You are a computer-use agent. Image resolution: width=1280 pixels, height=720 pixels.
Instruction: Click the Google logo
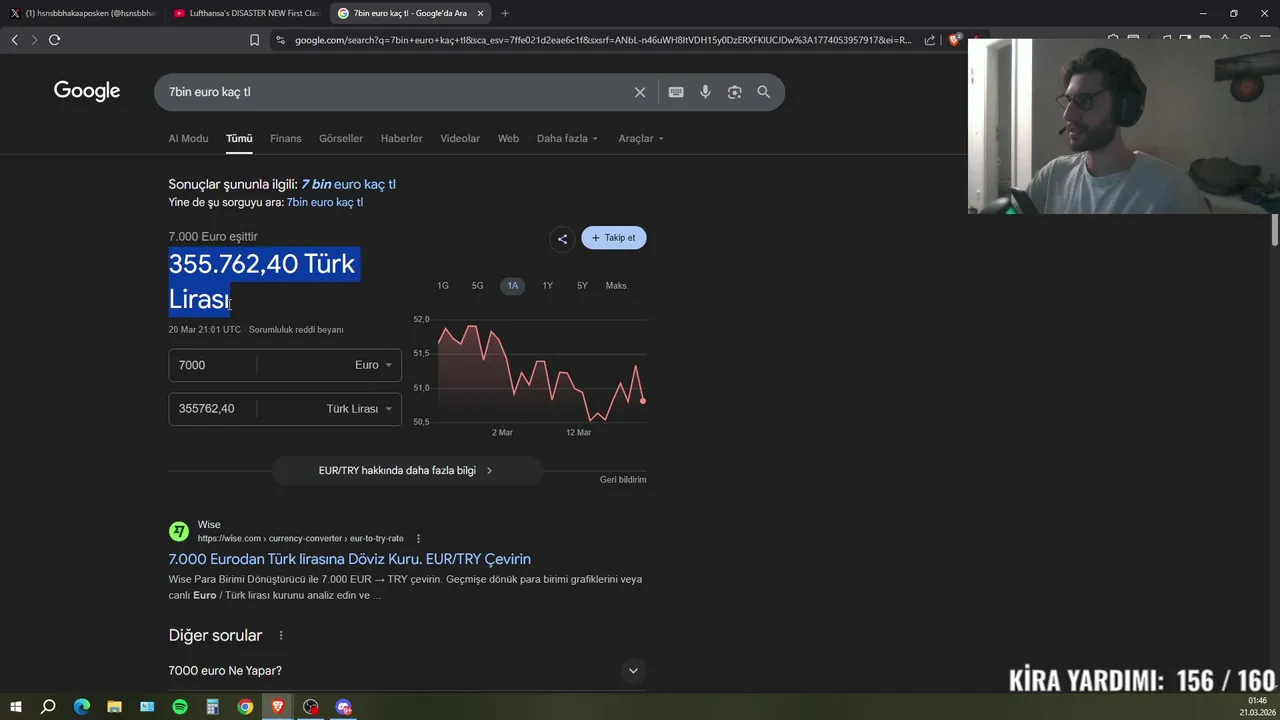pos(87,91)
